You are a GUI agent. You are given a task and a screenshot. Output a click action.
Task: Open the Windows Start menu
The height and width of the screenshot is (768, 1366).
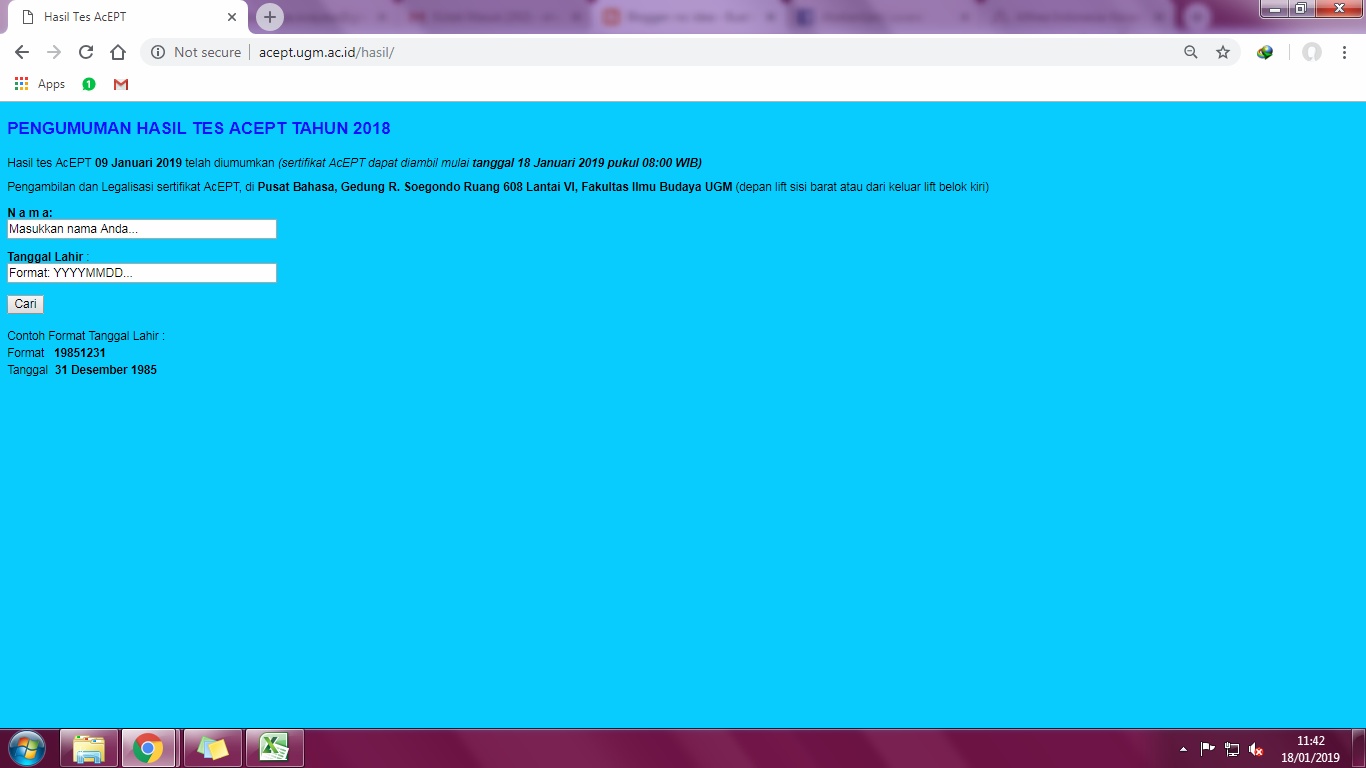coord(26,748)
